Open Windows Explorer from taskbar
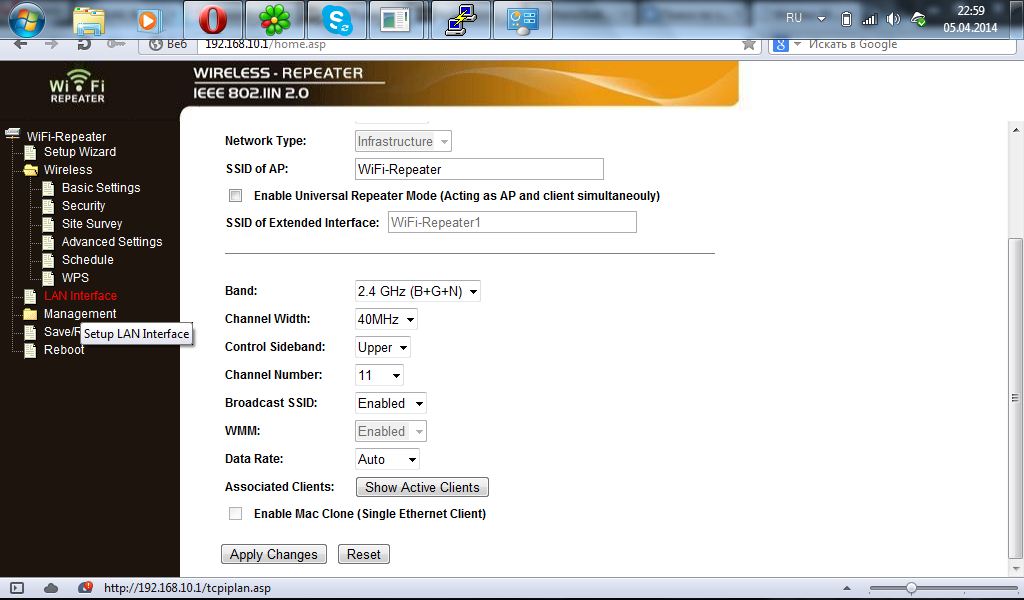 pyautogui.click(x=89, y=21)
